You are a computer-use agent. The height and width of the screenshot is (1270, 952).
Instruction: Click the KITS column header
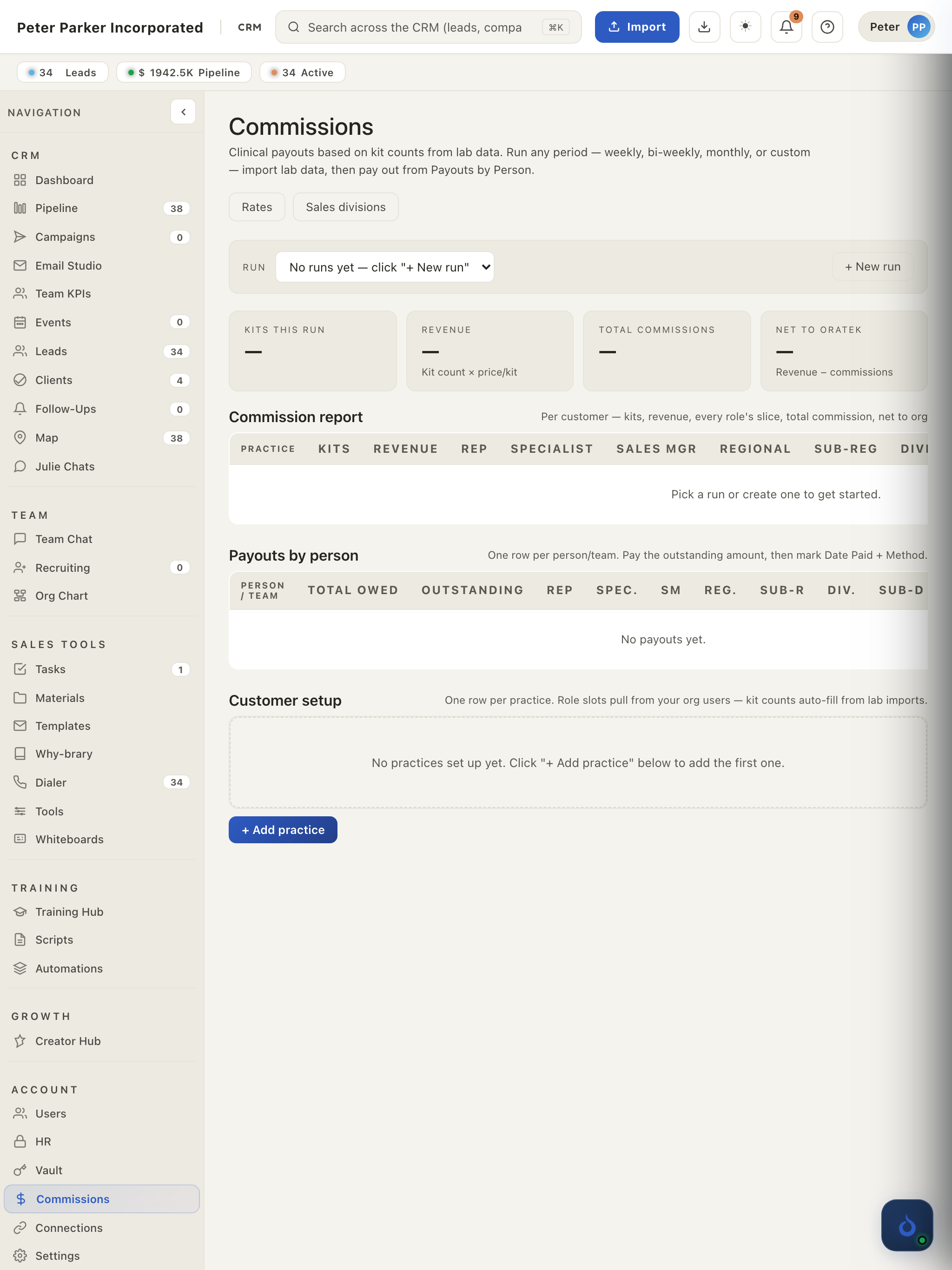pos(334,449)
